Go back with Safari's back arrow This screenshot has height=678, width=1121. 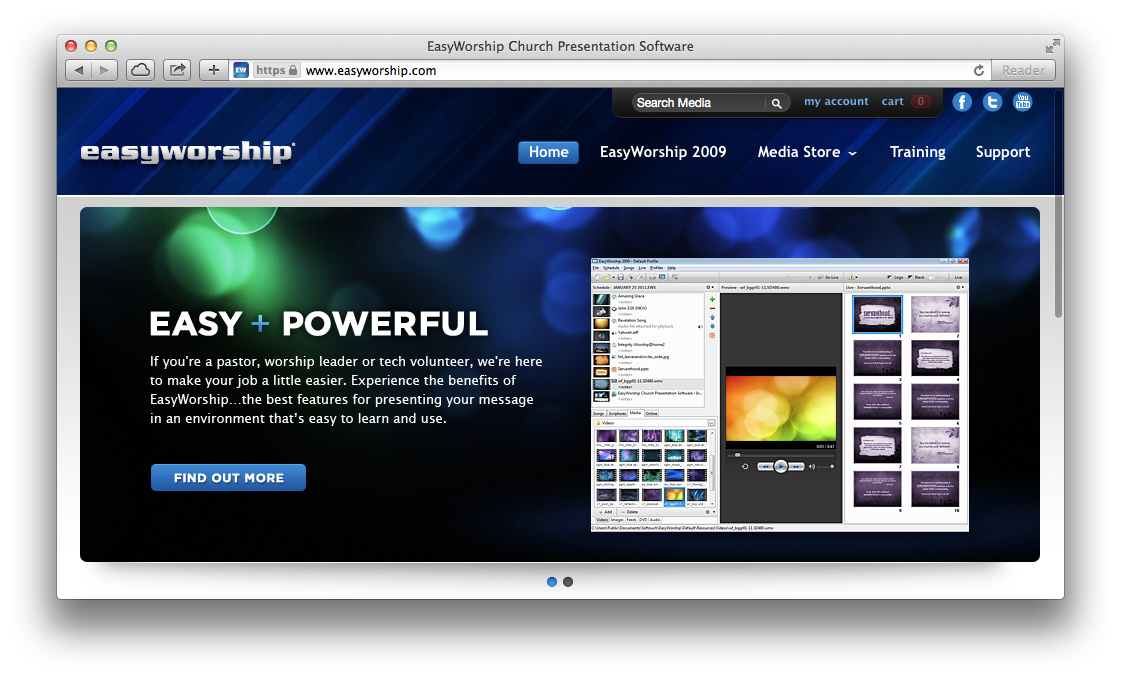coord(79,70)
